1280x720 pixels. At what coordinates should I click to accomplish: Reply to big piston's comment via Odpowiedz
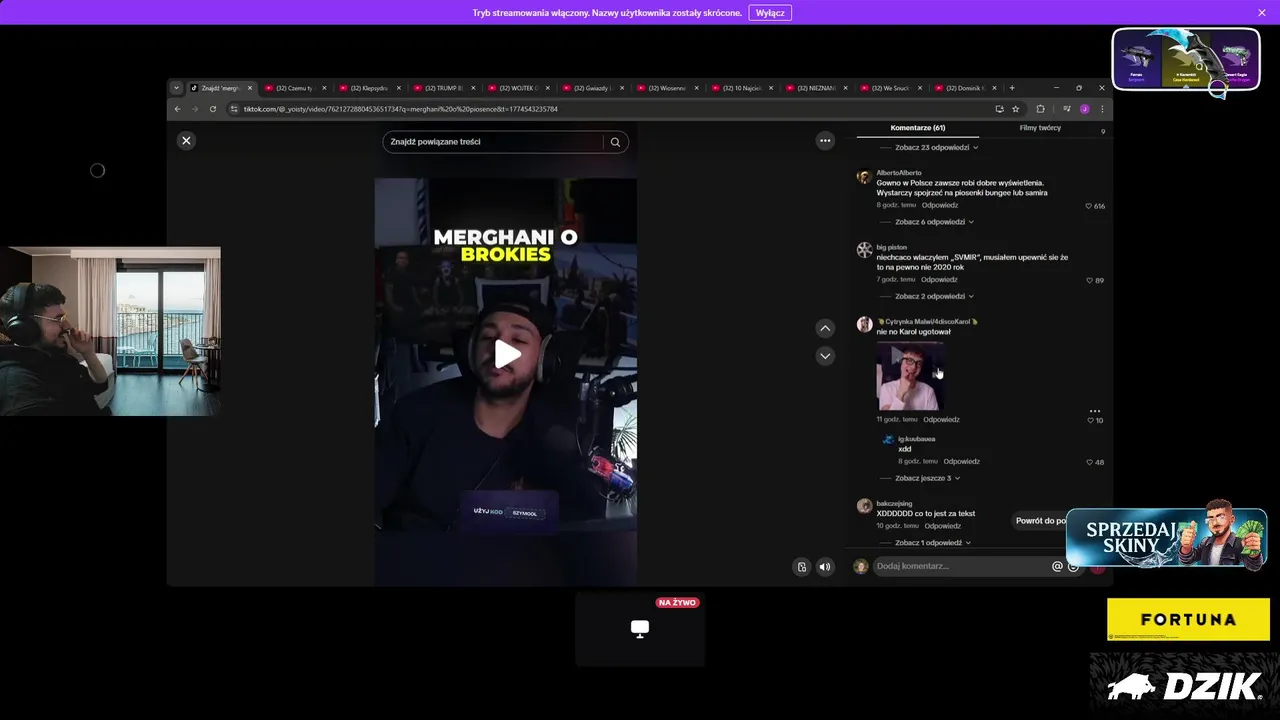939,280
